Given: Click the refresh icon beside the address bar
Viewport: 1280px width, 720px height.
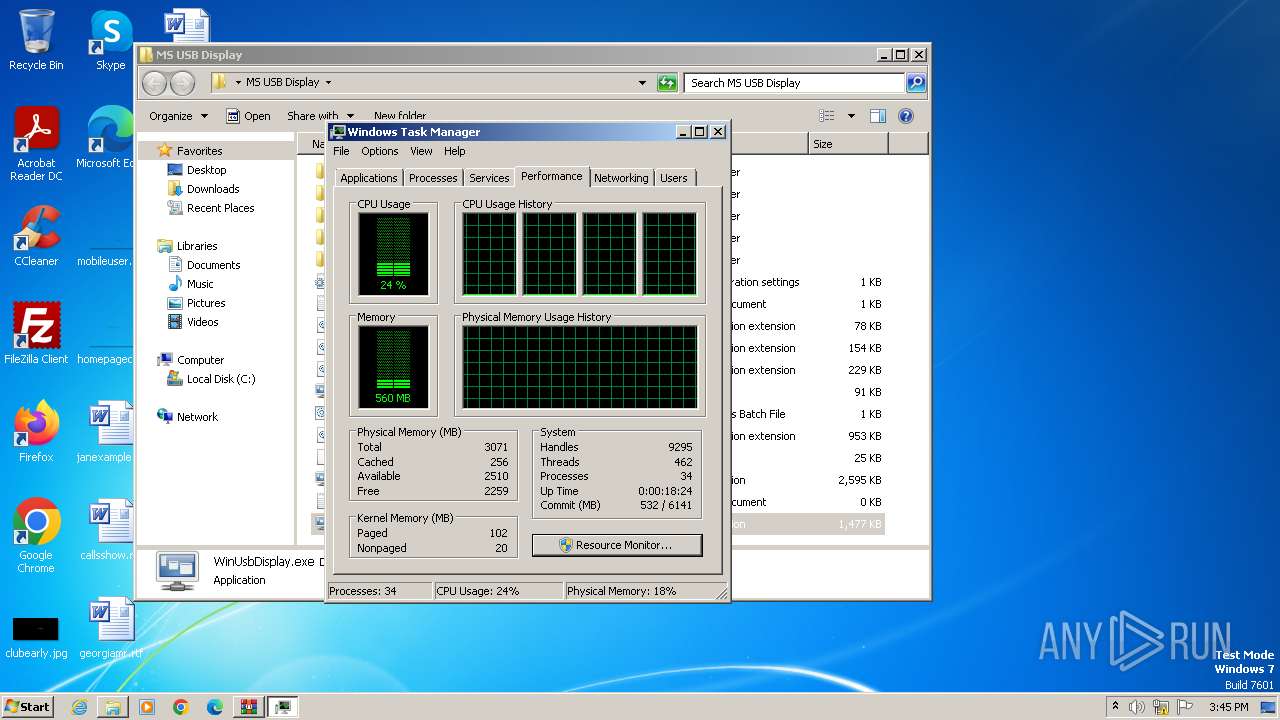Looking at the screenshot, I should click(x=667, y=83).
